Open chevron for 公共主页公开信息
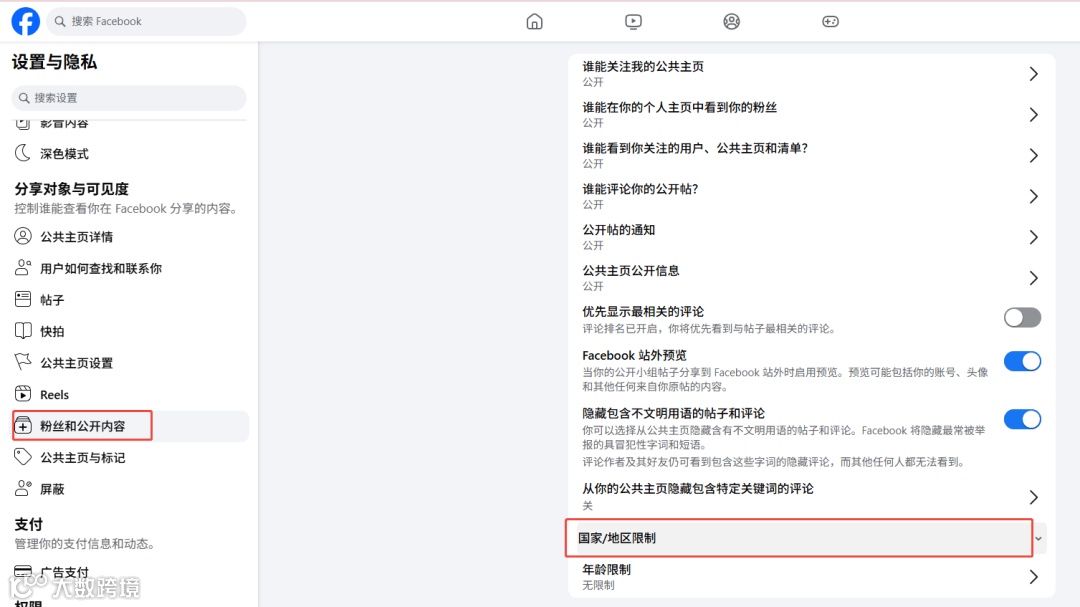 [1033, 278]
